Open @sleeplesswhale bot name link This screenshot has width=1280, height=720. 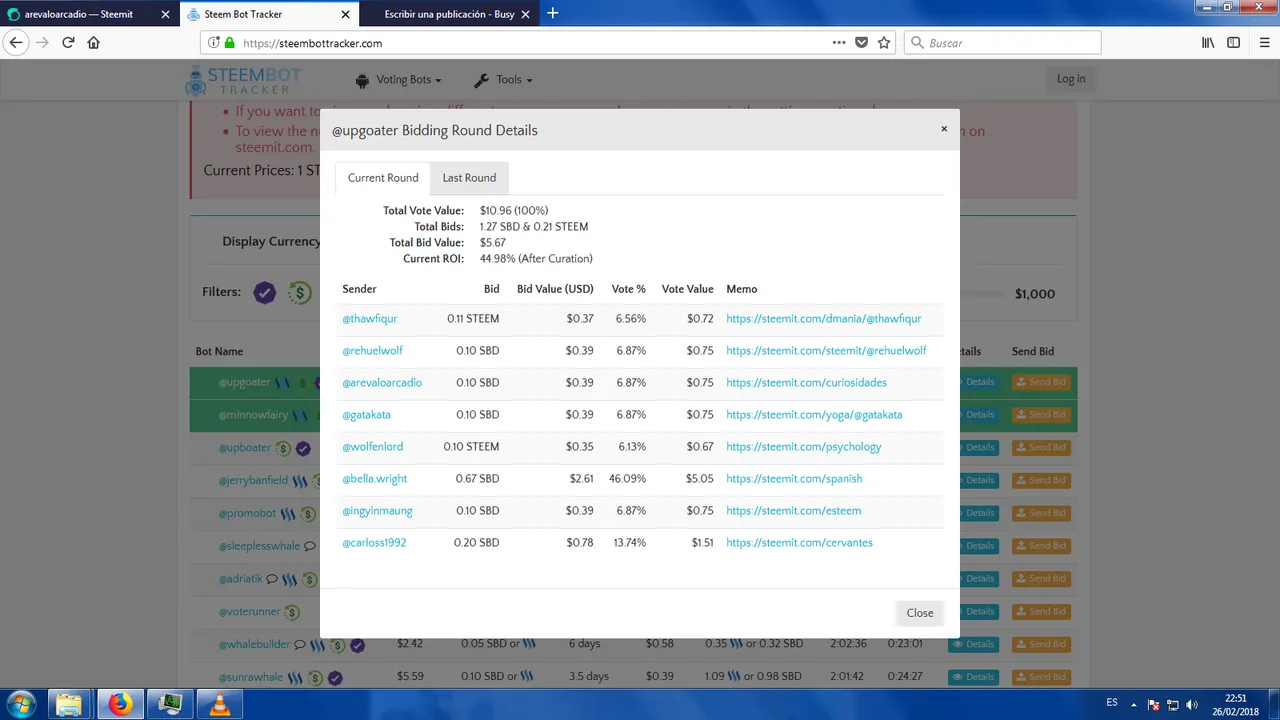[259, 546]
